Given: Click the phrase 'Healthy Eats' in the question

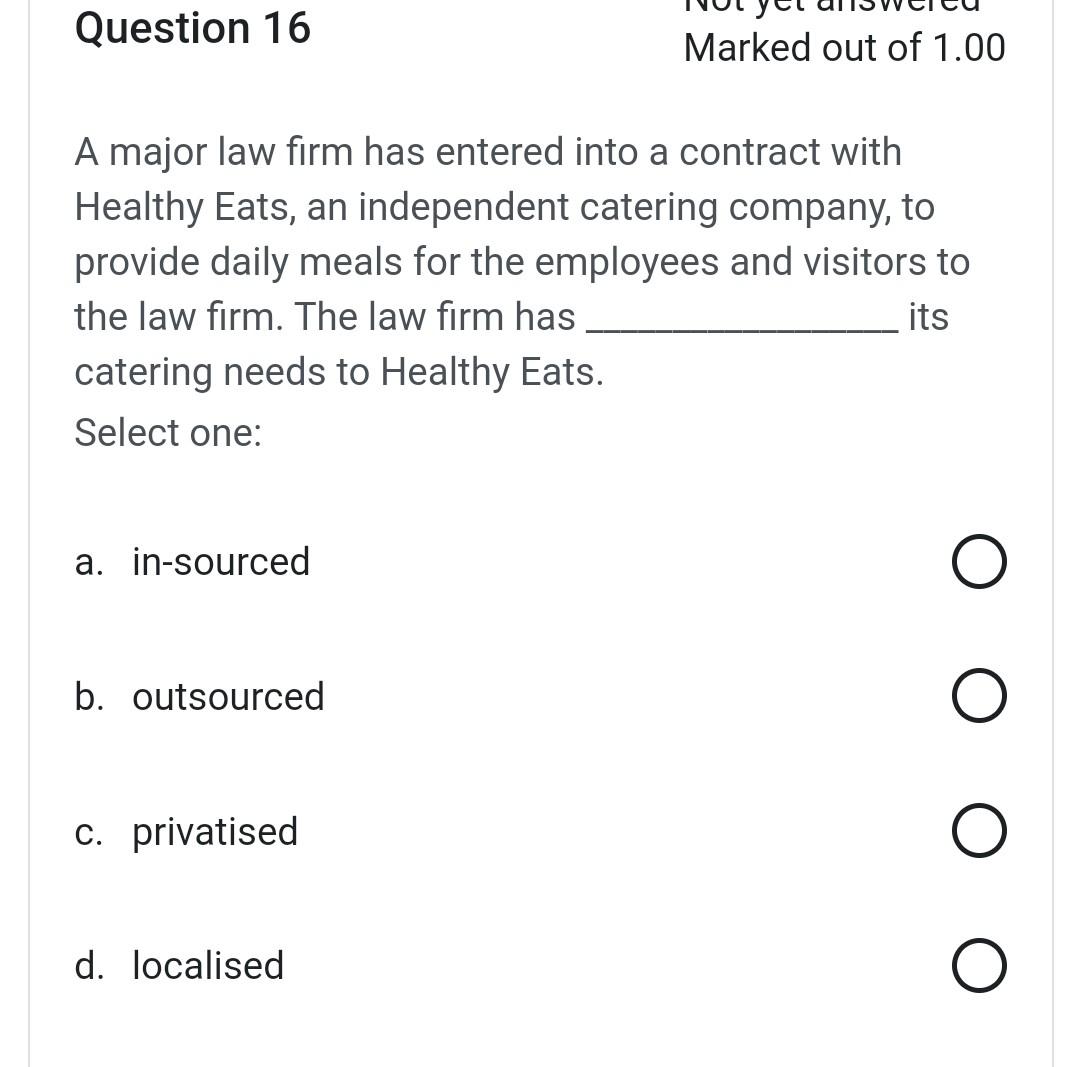Looking at the screenshot, I should click(x=171, y=206).
